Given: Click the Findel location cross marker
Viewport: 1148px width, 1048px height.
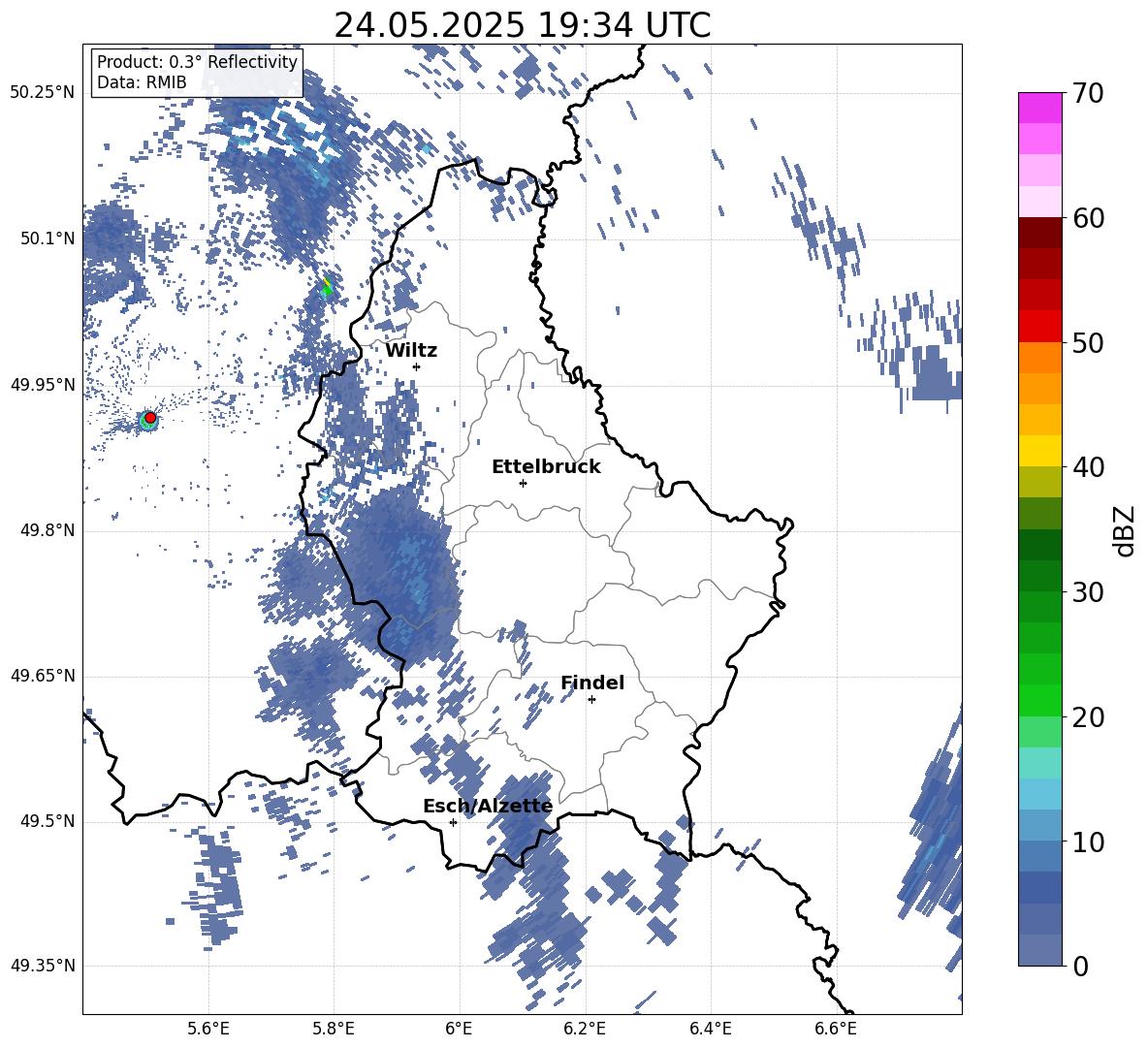Looking at the screenshot, I should (591, 700).
